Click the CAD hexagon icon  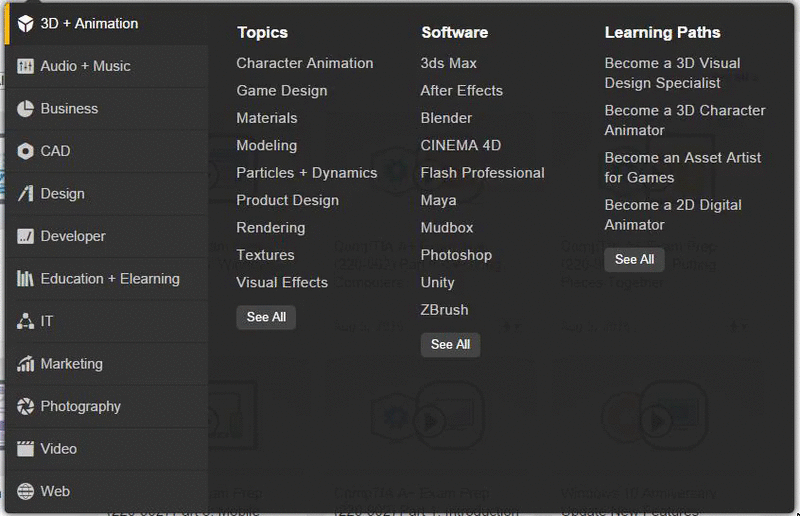26,151
